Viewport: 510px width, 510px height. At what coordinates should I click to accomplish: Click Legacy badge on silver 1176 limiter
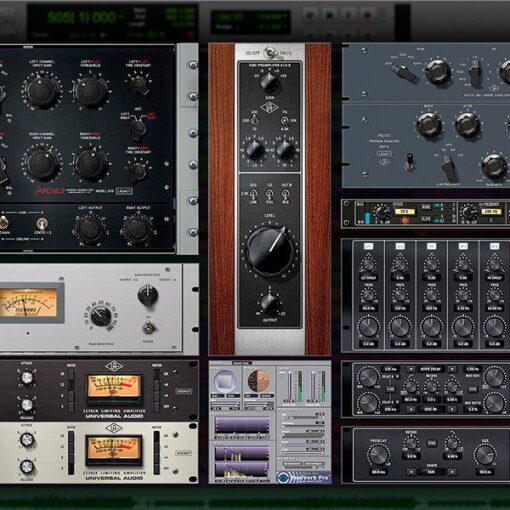click(184, 453)
